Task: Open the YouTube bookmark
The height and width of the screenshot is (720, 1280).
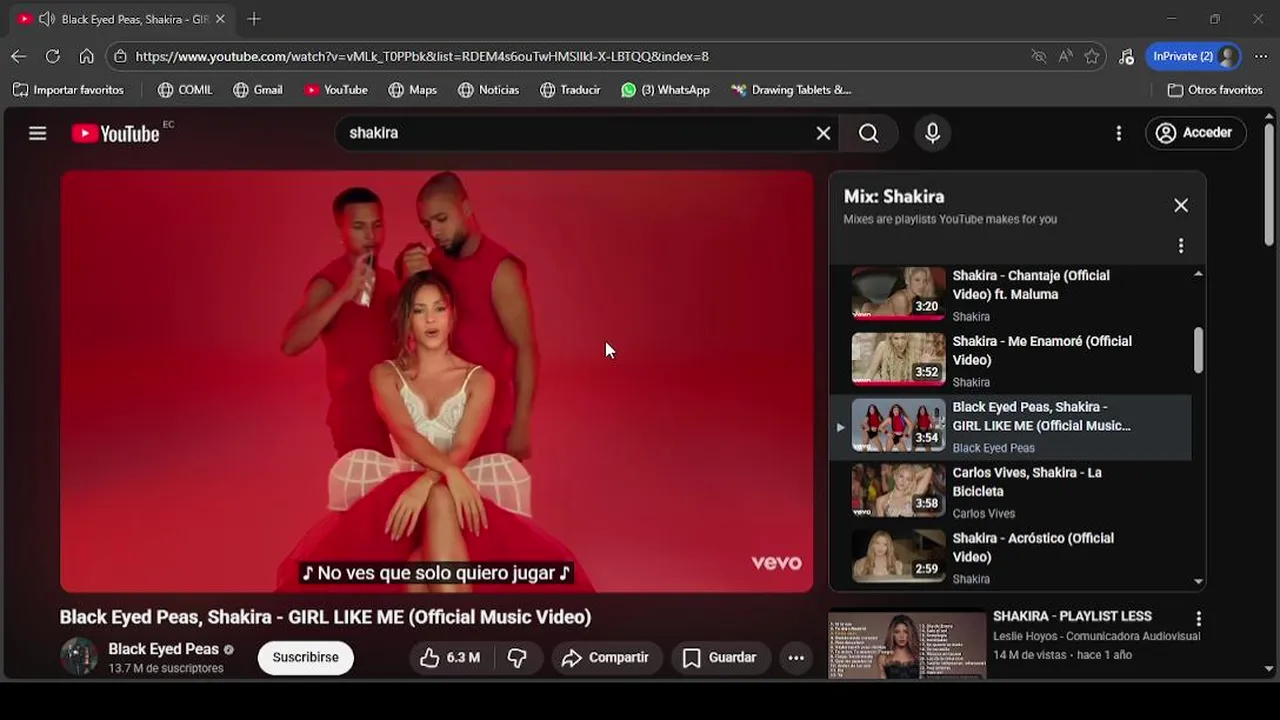Action: tap(336, 90)
